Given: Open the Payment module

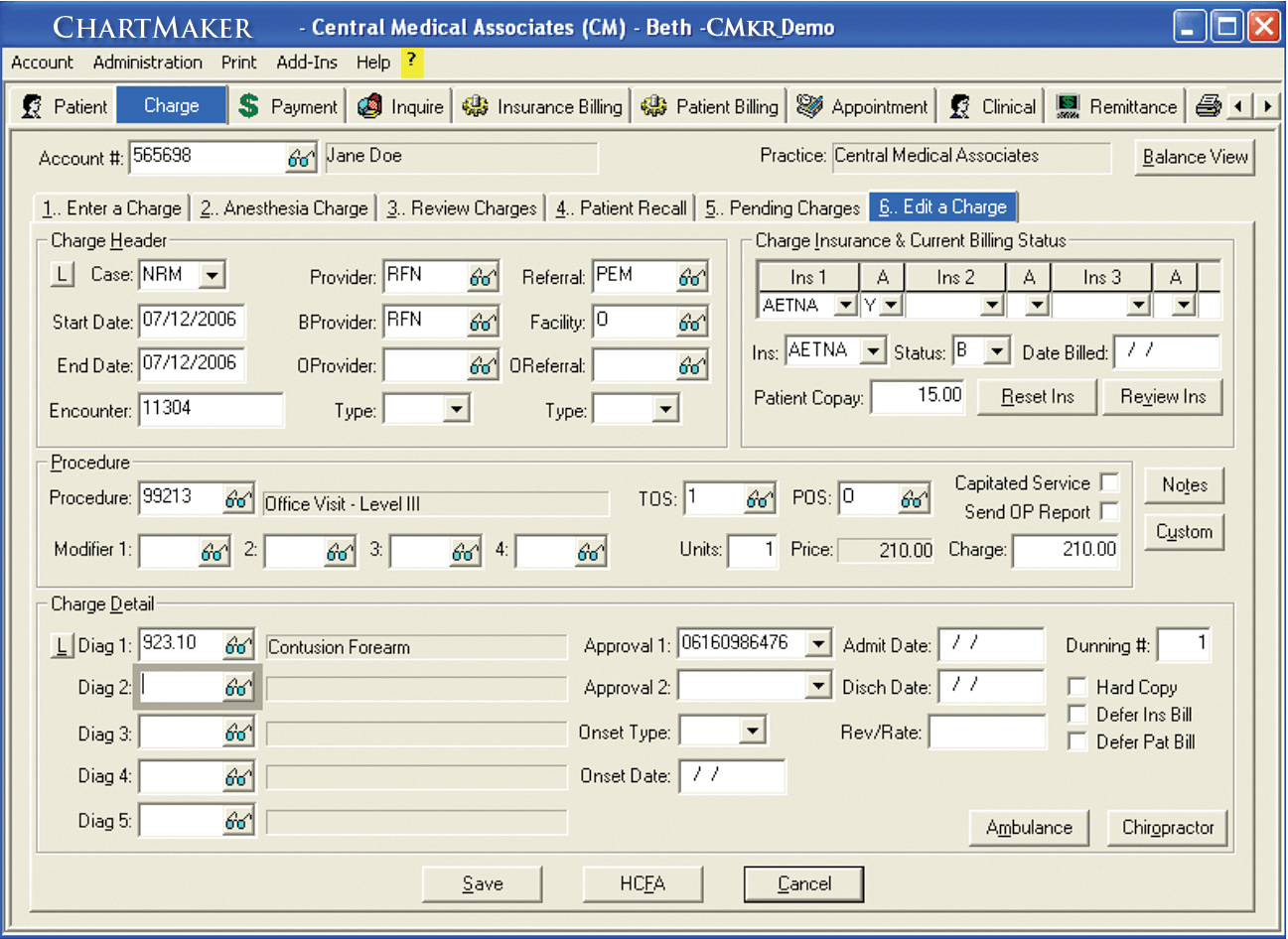Looking at the screenshot, I should click(288, 106).
